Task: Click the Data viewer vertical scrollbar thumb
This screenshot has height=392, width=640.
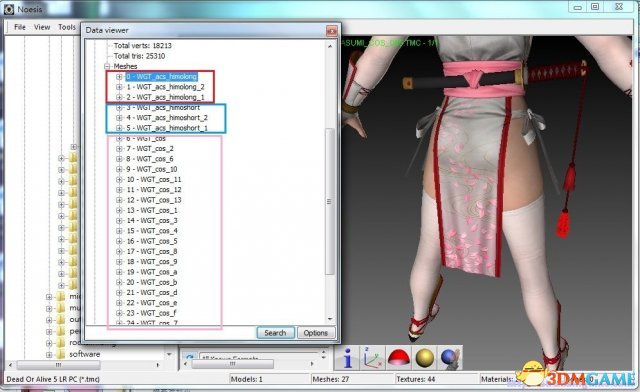Action: (x=330, y=202)
